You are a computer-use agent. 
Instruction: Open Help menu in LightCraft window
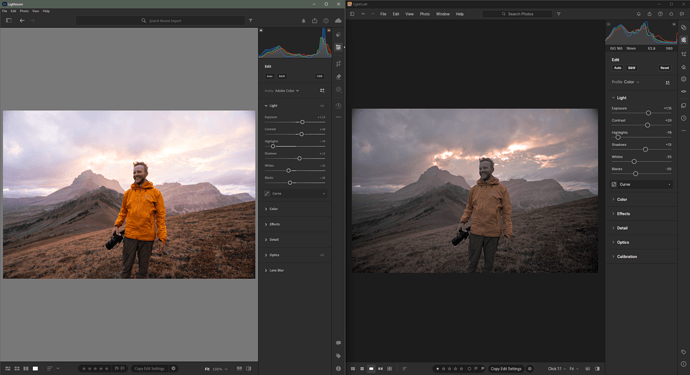(x=459, y=14)
